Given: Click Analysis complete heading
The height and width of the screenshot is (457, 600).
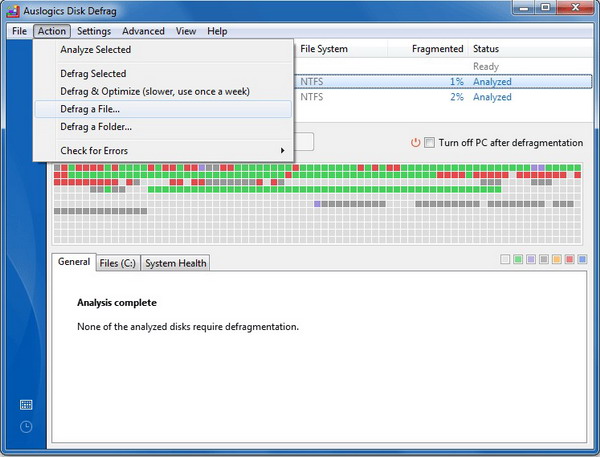Looking at the screenshot, I should click(117, 303).
